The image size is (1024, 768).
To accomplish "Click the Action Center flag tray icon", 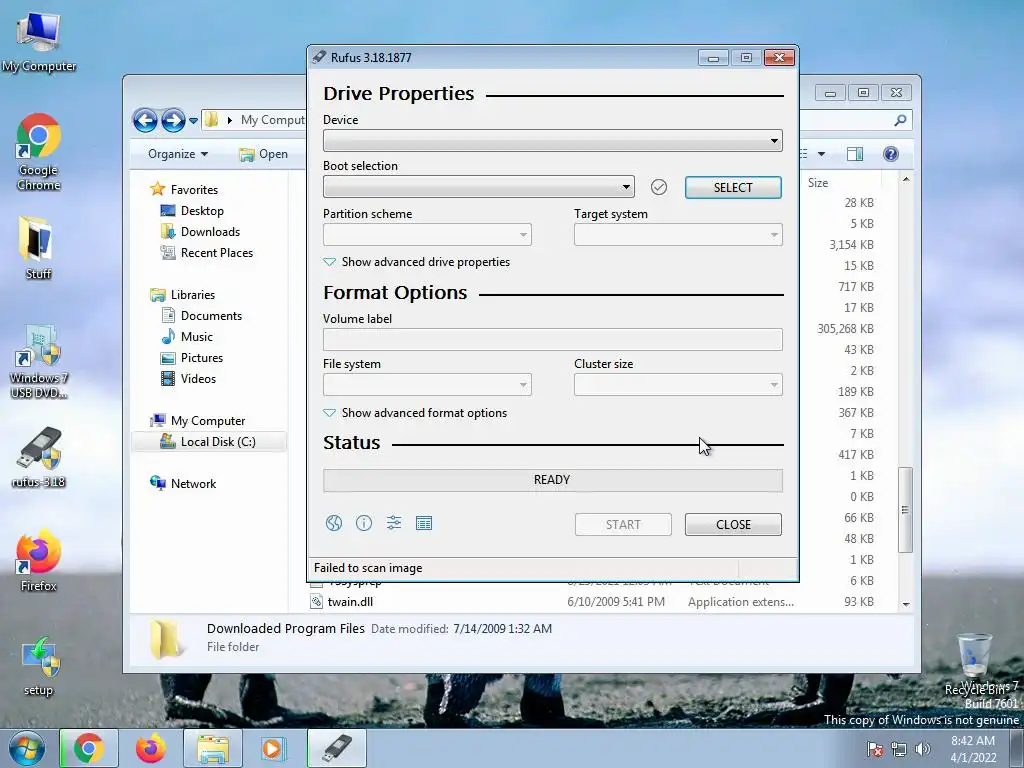I will tap(875, 749).
